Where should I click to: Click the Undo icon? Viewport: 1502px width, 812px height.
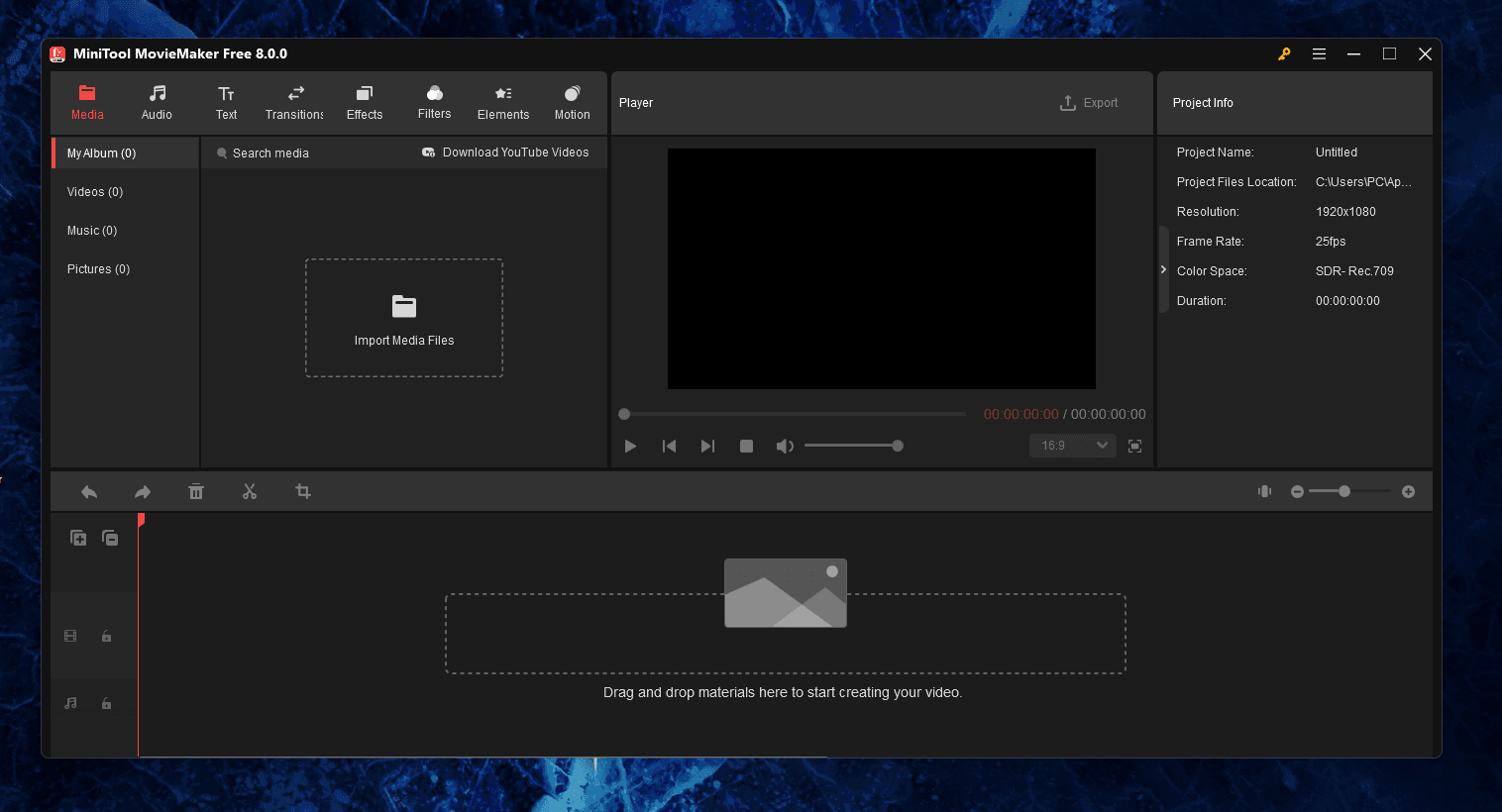pos(88,490)
